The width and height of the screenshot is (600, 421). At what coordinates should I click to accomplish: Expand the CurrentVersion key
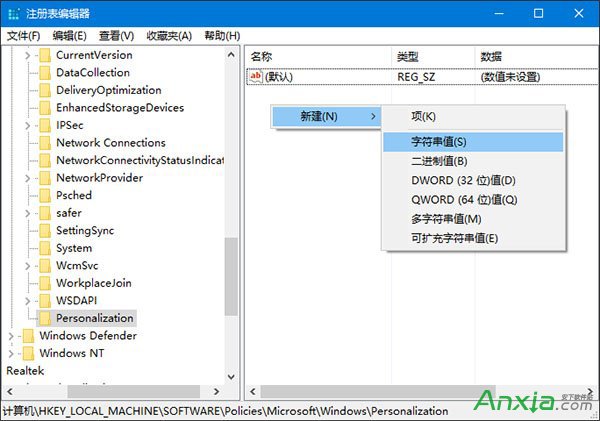pos(27,55)
